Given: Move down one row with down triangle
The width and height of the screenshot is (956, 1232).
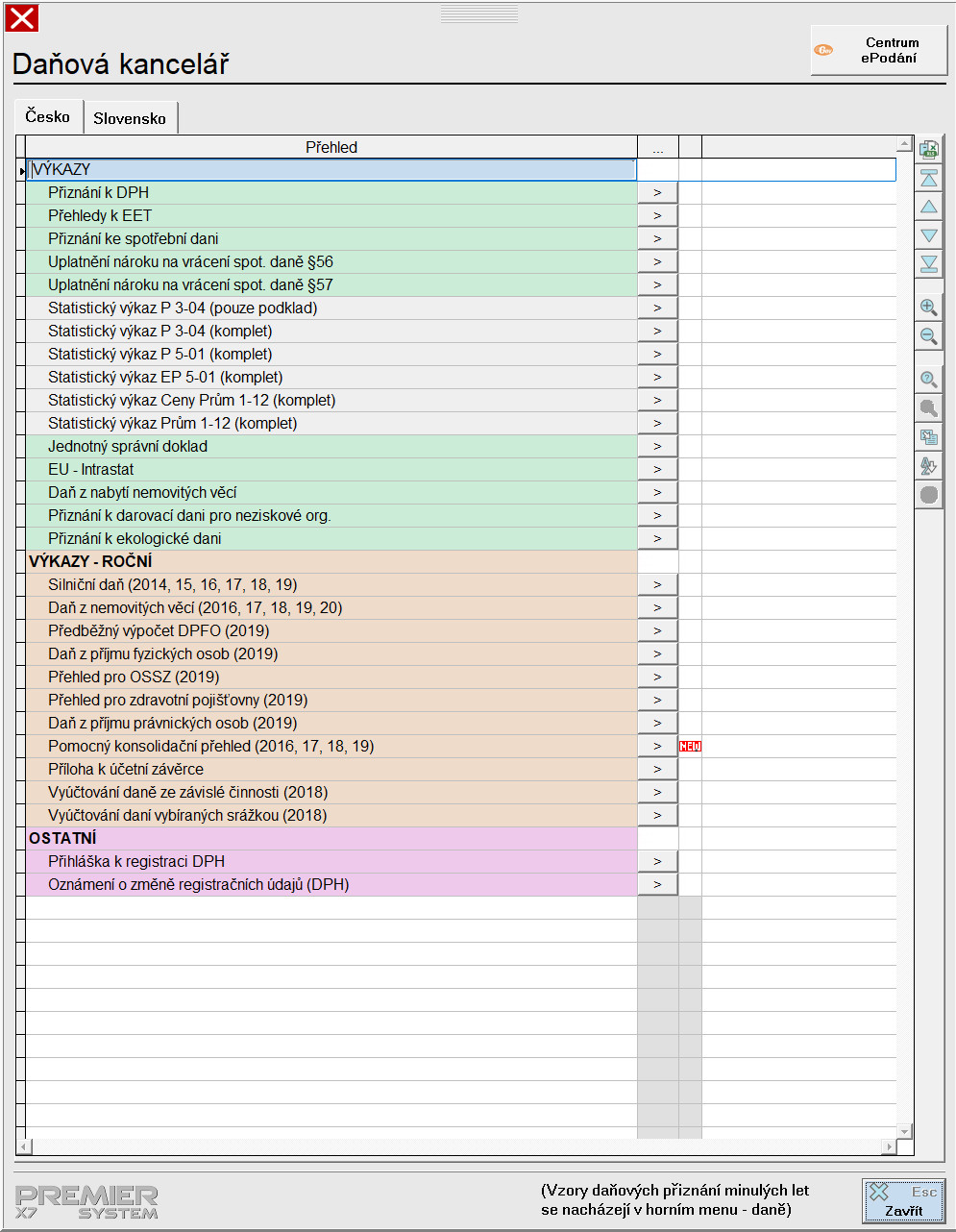Looking at the screenshot, I should point(928,235).
